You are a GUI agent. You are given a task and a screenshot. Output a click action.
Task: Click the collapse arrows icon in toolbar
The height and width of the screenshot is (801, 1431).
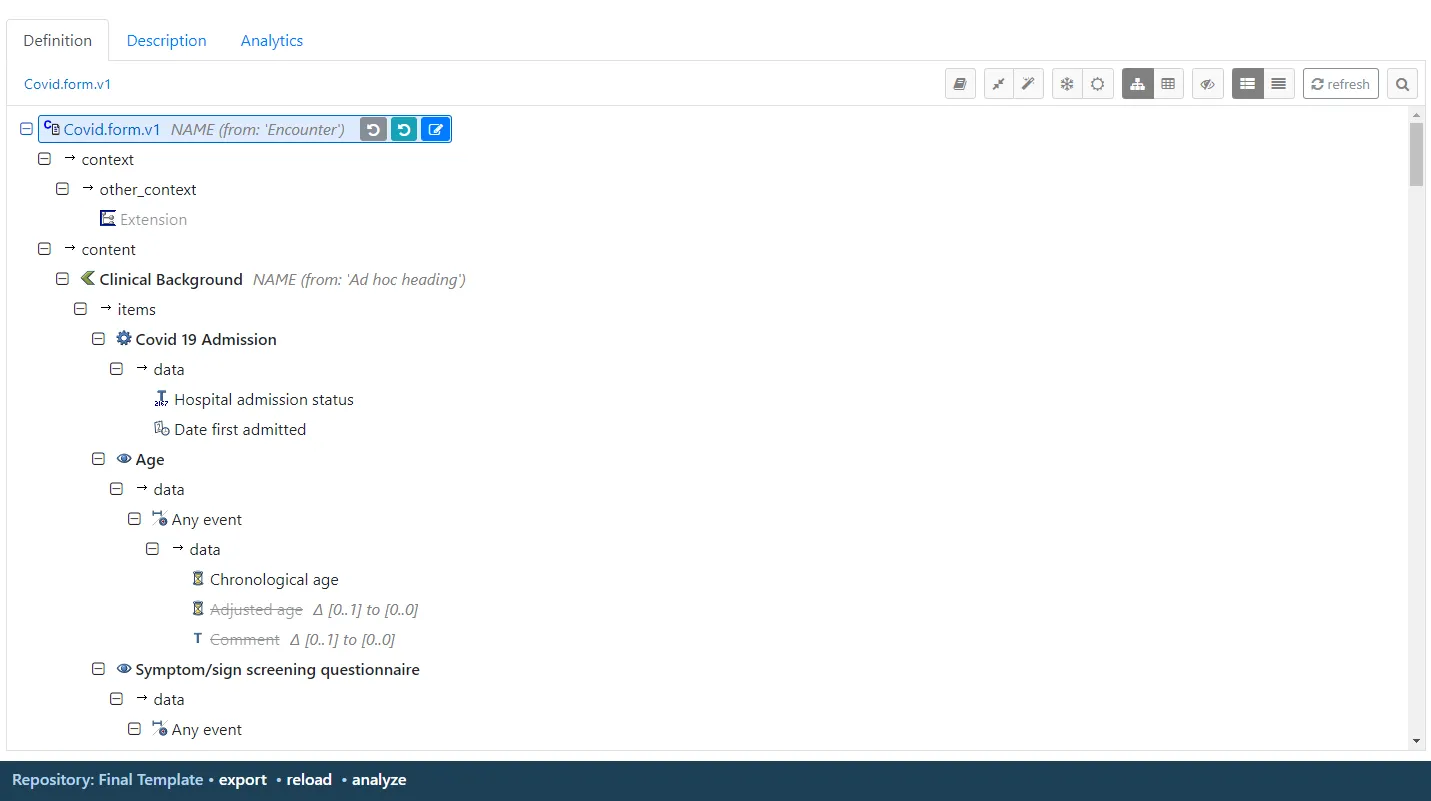[x=999, y=84]
